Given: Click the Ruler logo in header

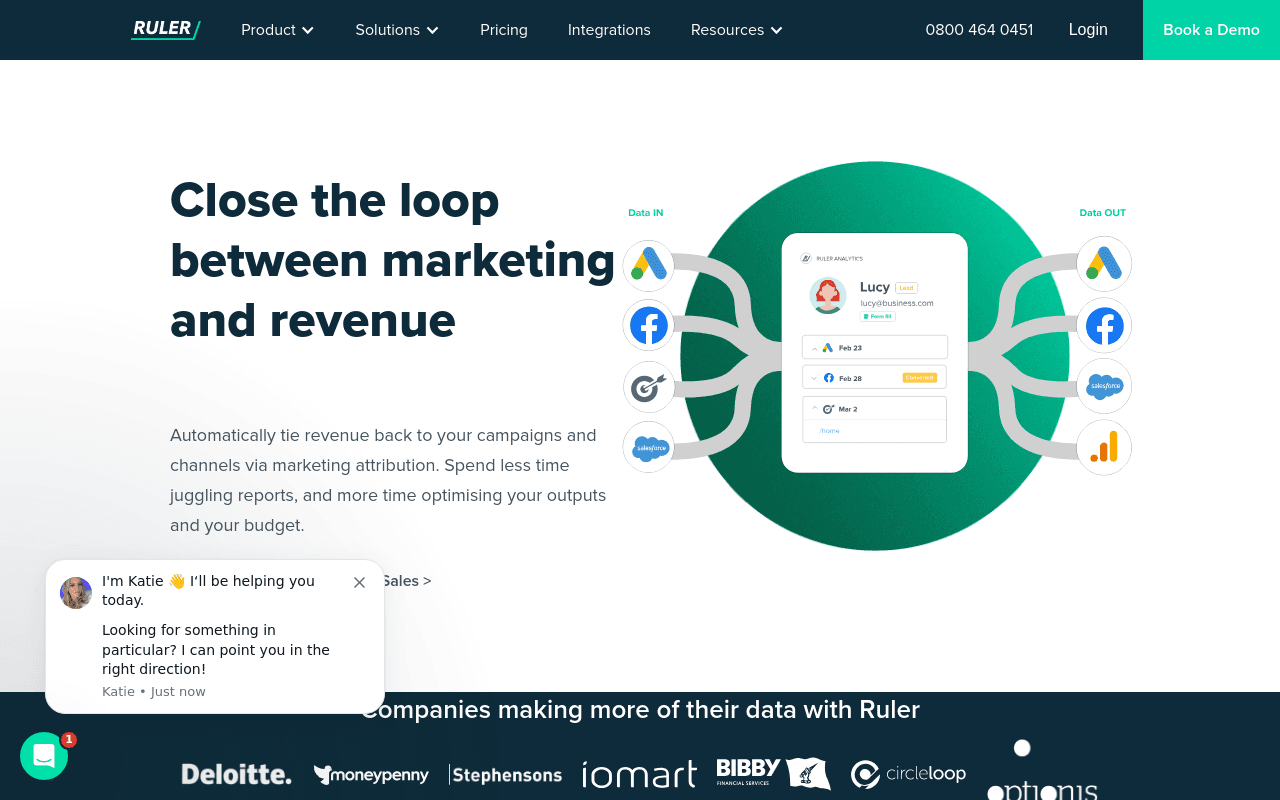Looking at the screenshot, I should (165, 29).
